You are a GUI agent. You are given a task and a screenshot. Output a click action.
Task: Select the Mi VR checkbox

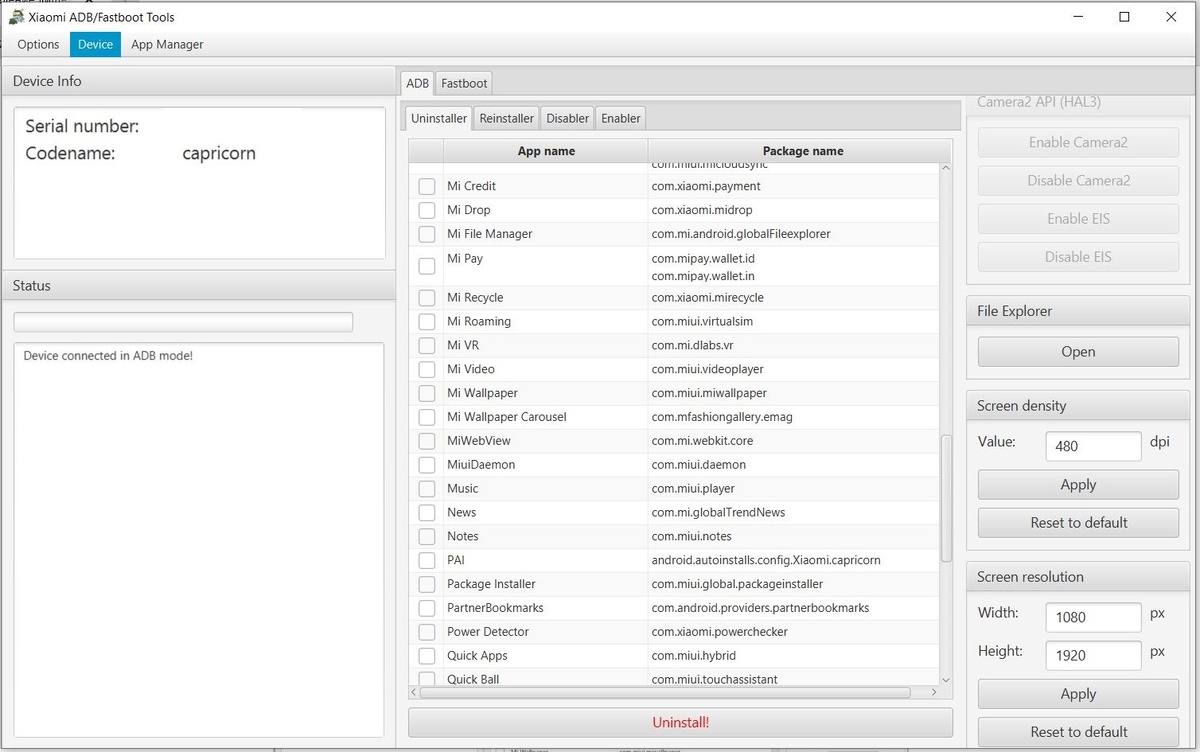(427, 345)
